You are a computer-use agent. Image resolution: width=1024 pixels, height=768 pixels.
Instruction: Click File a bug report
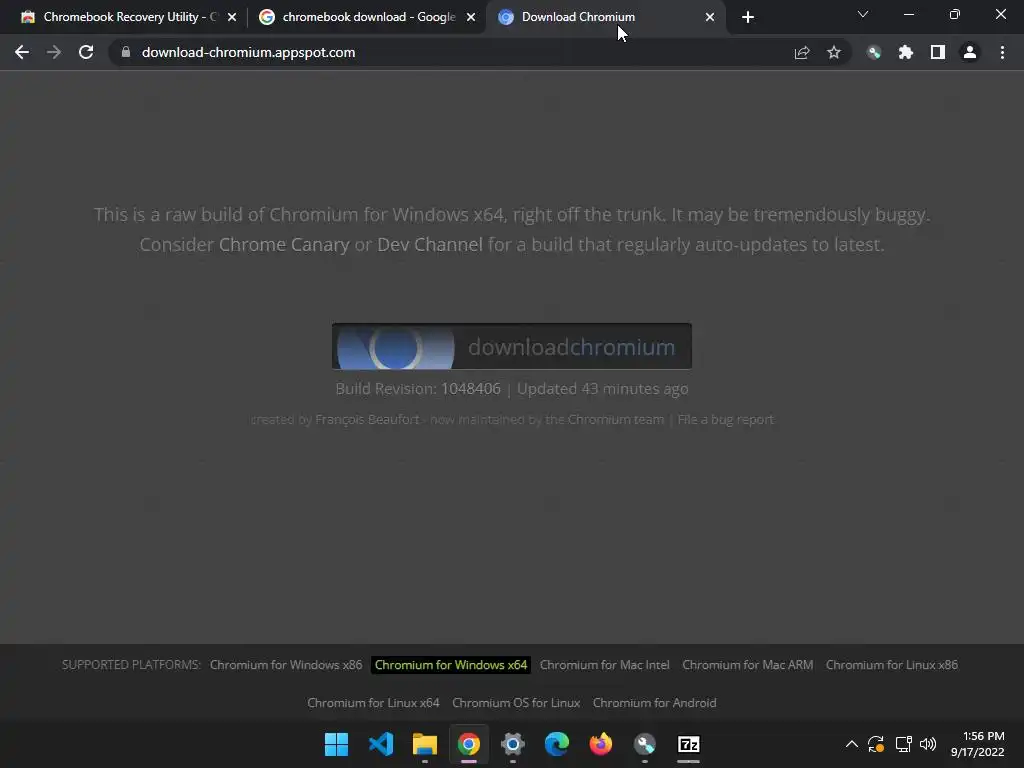point(726,419)
